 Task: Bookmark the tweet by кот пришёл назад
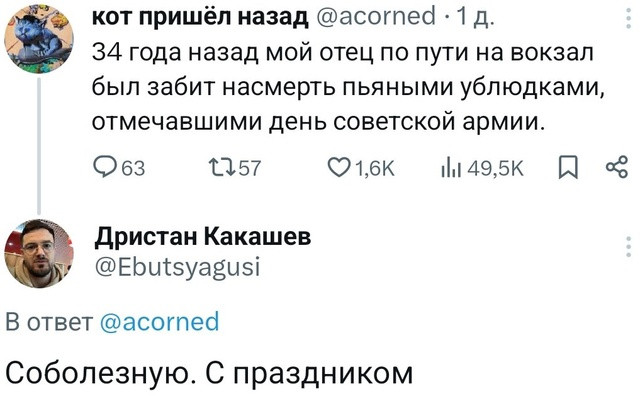pyautogui.click(x=569, y=168)
